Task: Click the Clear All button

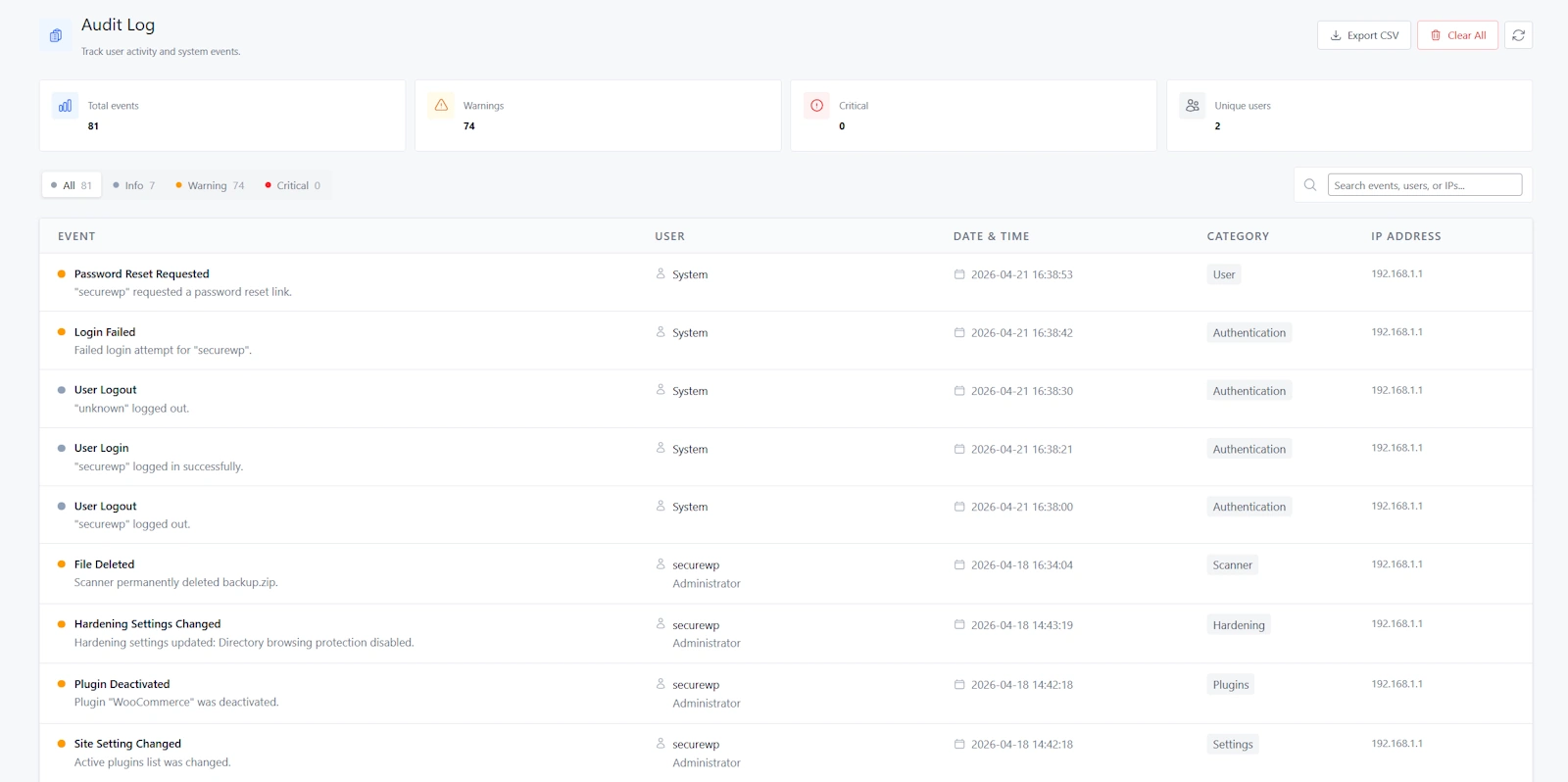Action: tap(1457, 35)
